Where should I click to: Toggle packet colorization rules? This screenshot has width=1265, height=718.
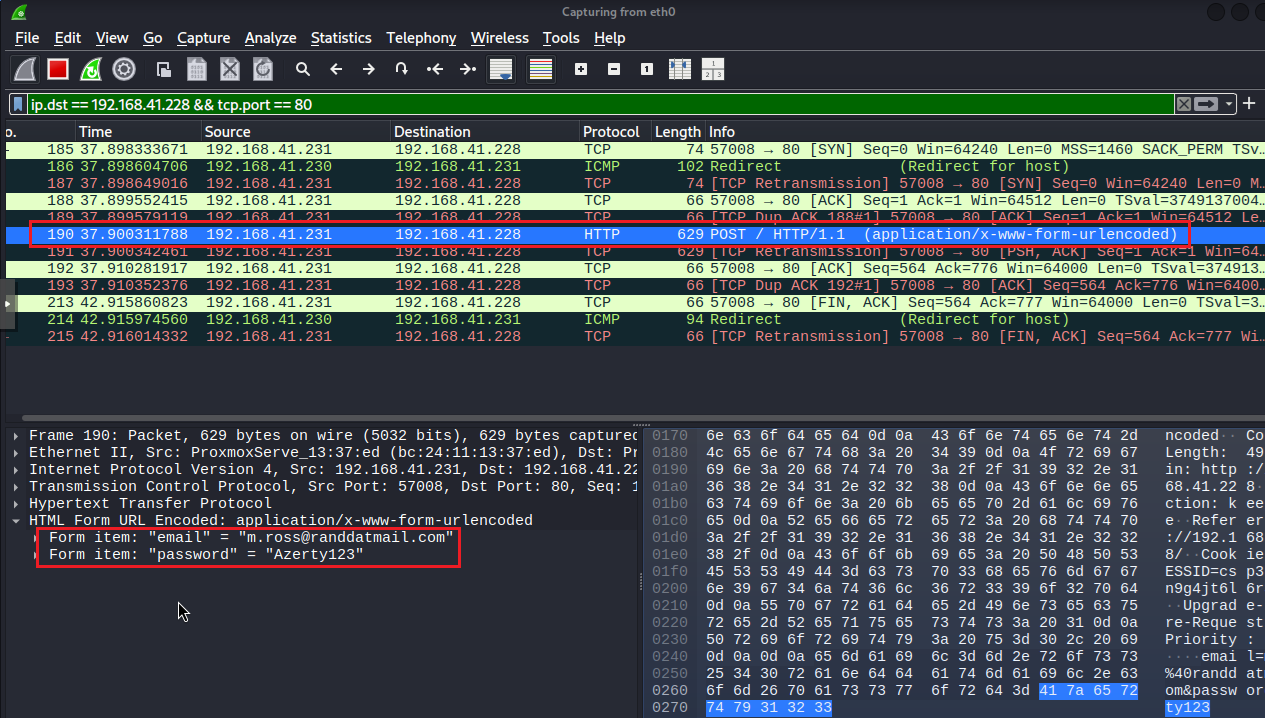pyautogui.click(x=541, y=69)
